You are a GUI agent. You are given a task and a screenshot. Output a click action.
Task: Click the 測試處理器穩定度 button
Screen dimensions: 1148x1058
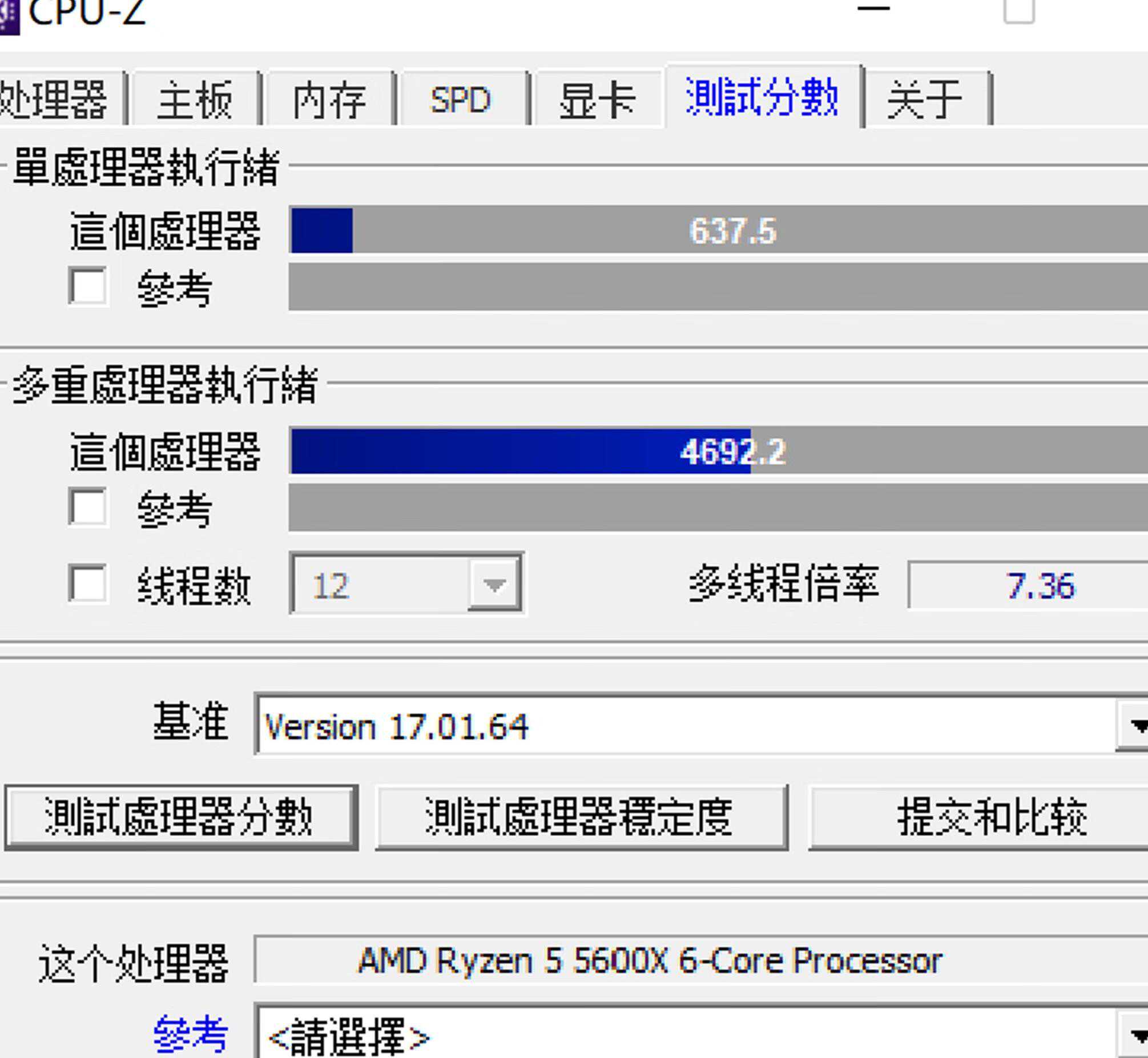coord(580,816)
